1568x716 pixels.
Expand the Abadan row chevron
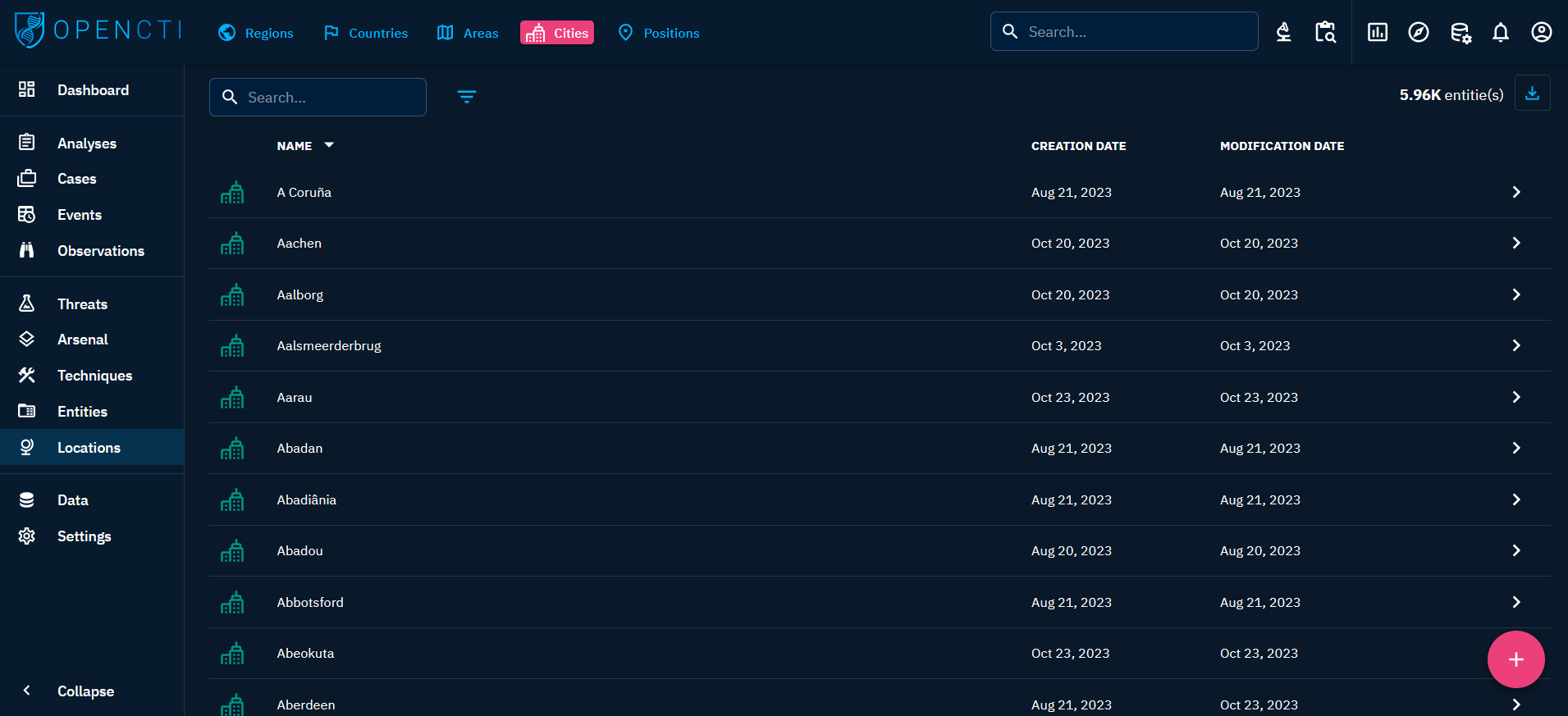pos(1515,448)
